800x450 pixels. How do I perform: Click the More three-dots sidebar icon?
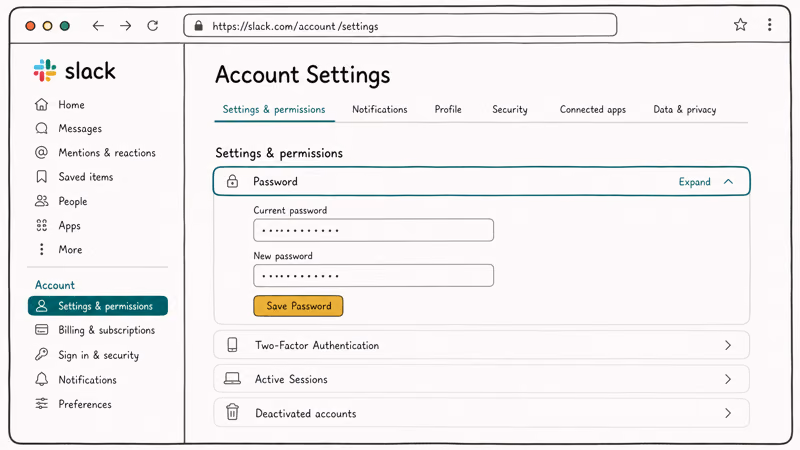41,249
